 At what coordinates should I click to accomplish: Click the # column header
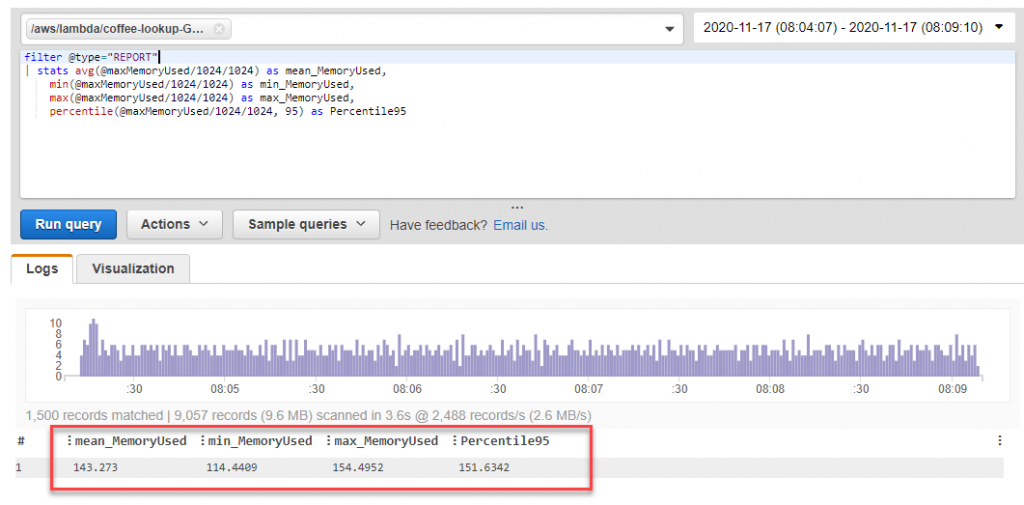(21, 441)
